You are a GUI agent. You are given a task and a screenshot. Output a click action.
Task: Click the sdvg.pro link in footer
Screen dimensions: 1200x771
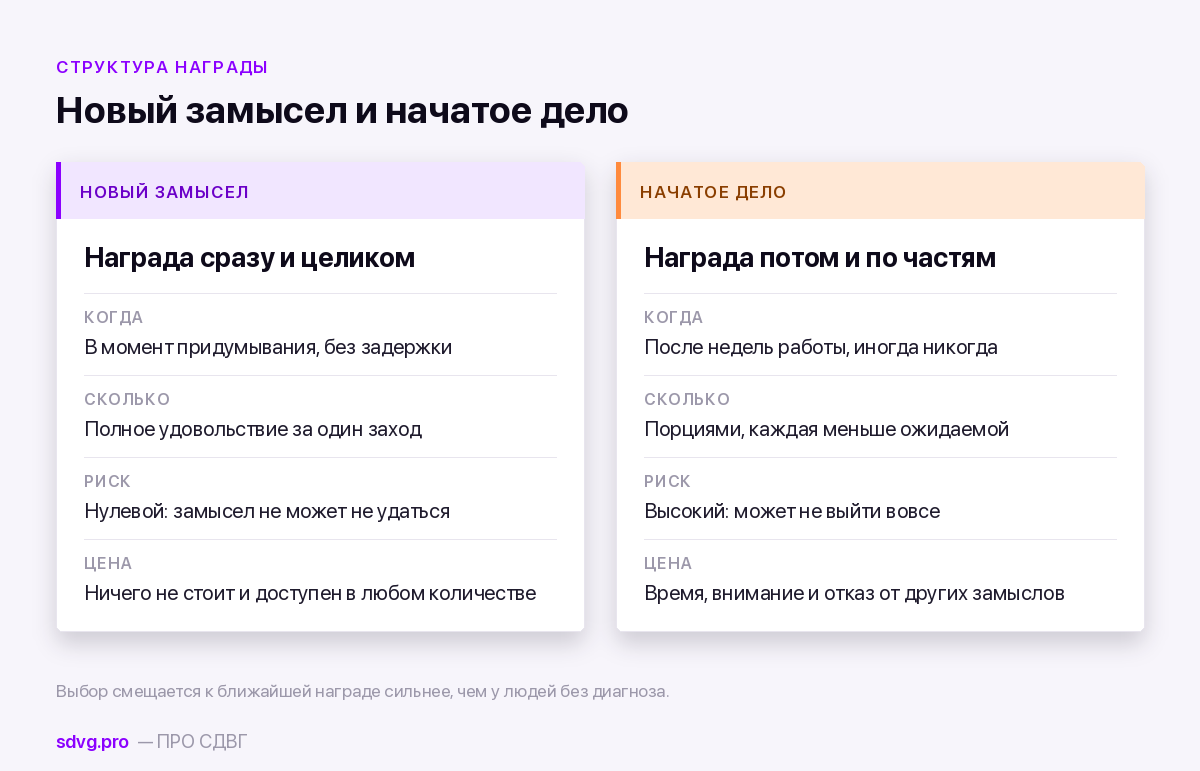(92, 742)
